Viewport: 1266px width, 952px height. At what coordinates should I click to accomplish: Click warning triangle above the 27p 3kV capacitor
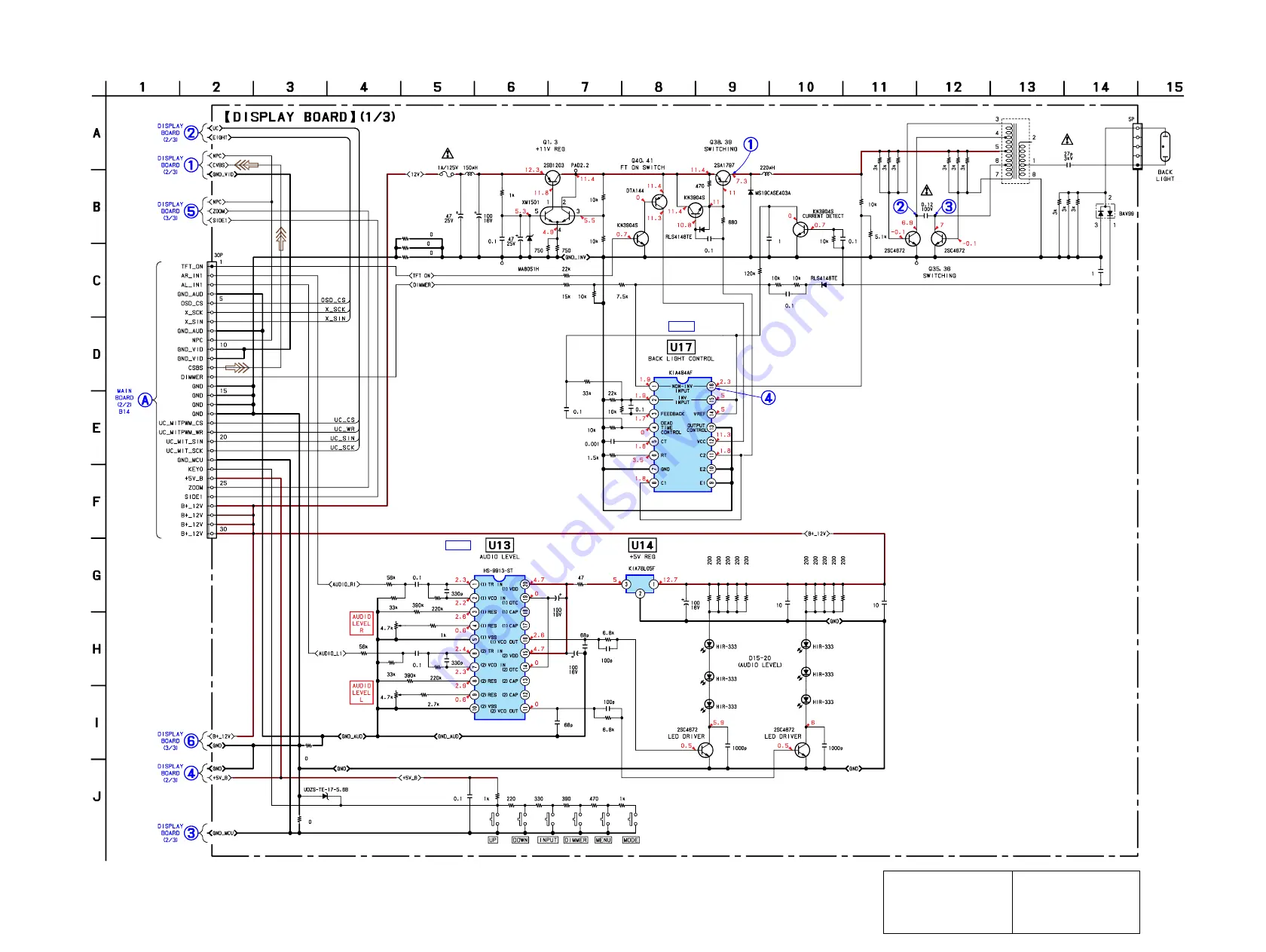(x=1067, y=139)
